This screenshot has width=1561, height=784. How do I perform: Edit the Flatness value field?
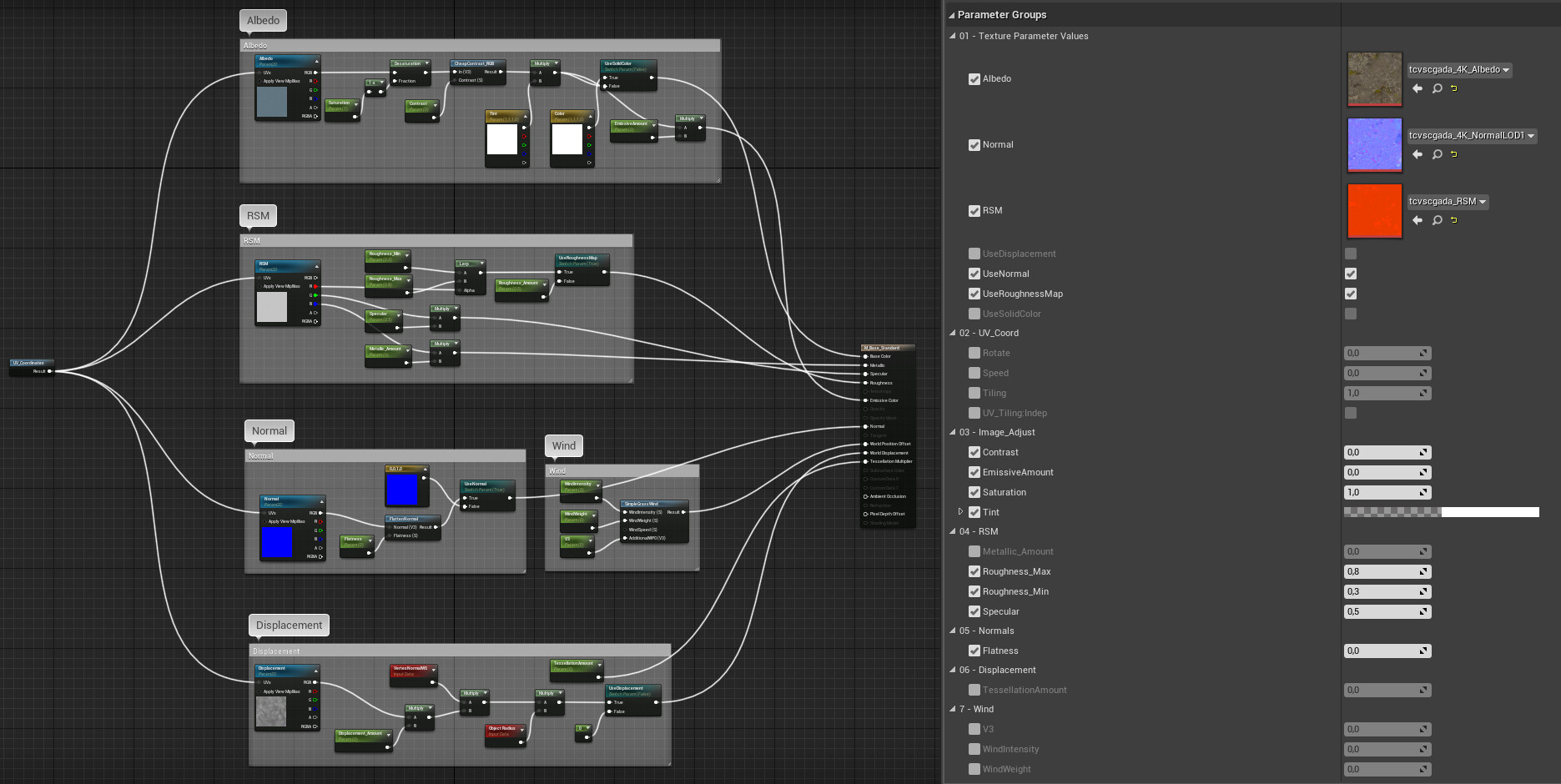[x=1387, y=651]
